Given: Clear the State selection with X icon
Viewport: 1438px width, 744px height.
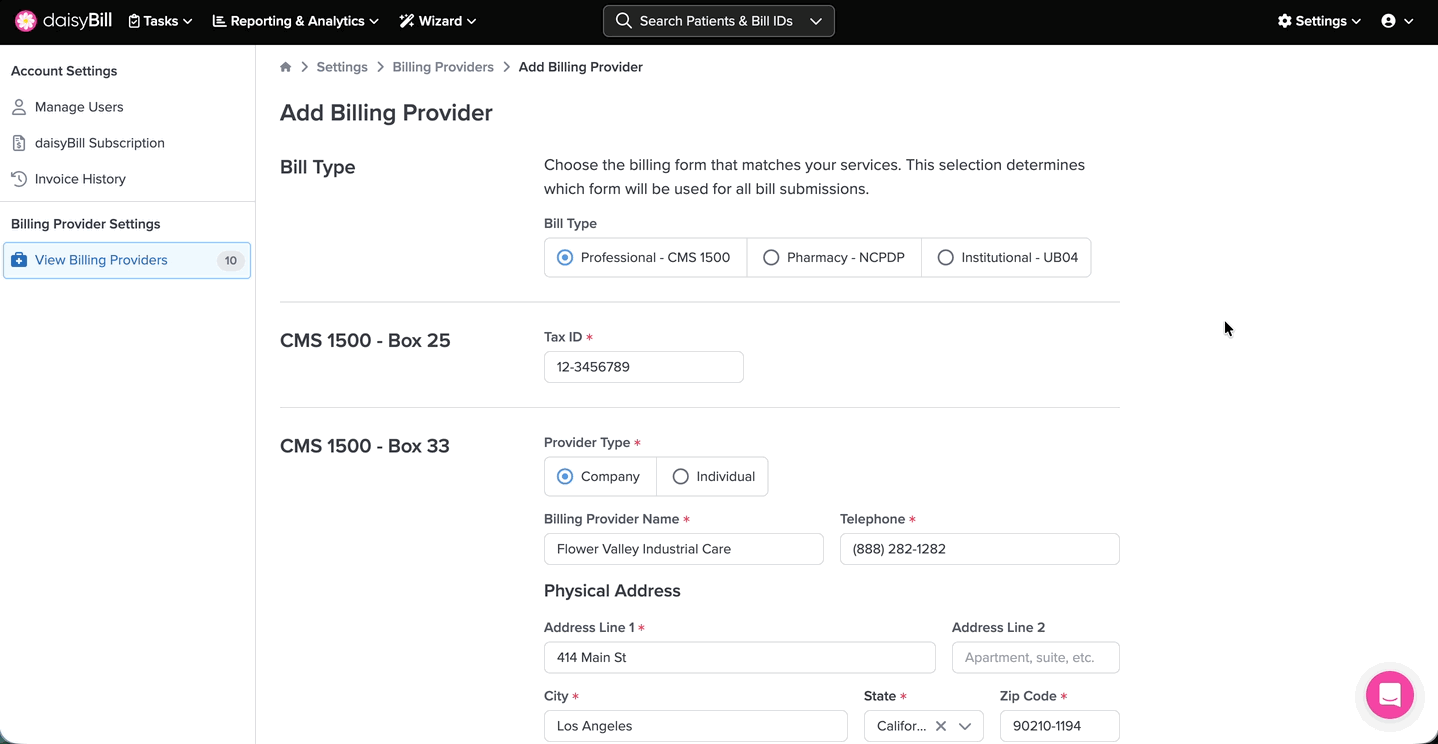Looking at the screenshot, I should [x=940, y=726].
